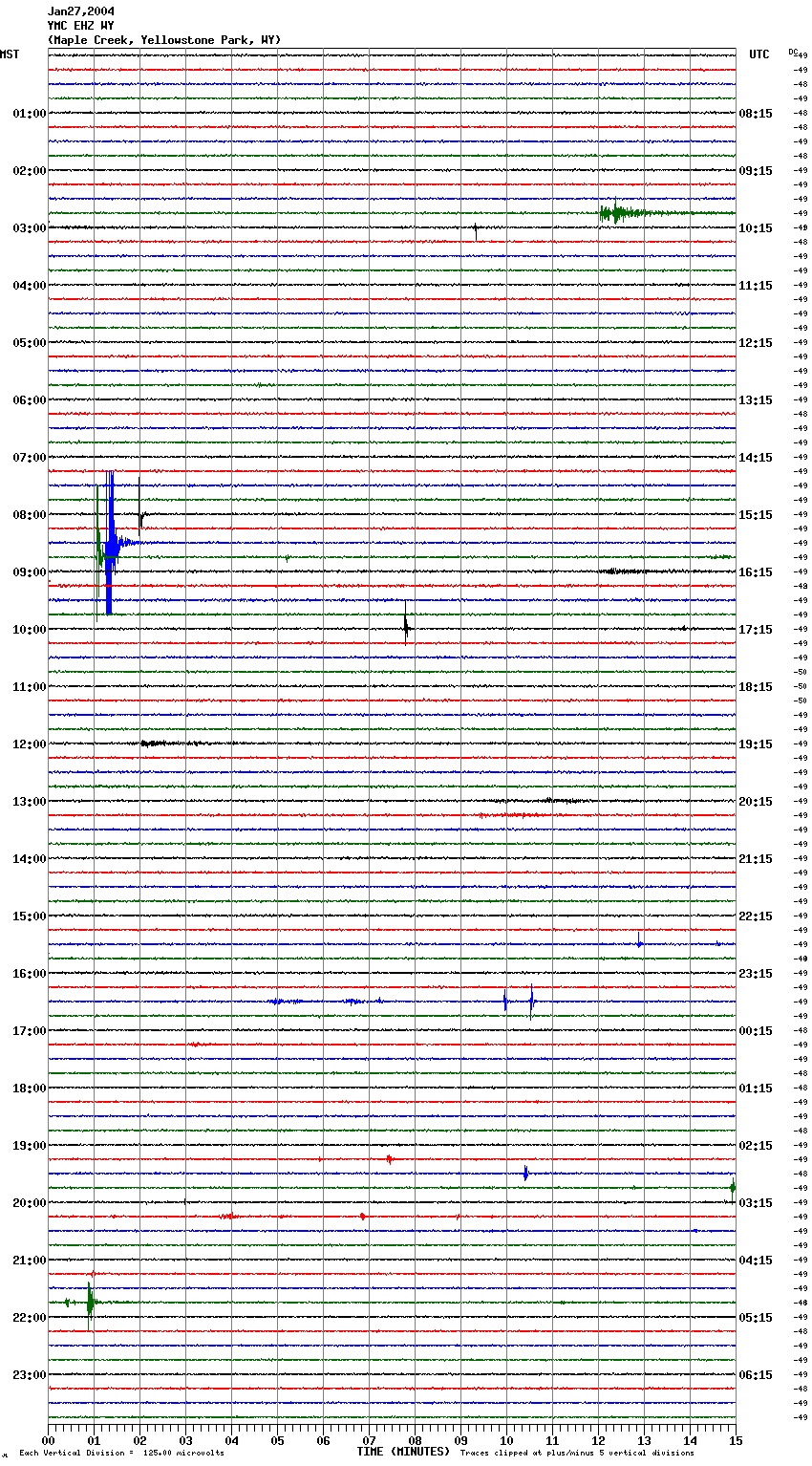Image resolution: width=812 pixels, height=1466 pixels.
Task: Click the UTC column header
Action: pyautogui.click(x=759, y=54)
